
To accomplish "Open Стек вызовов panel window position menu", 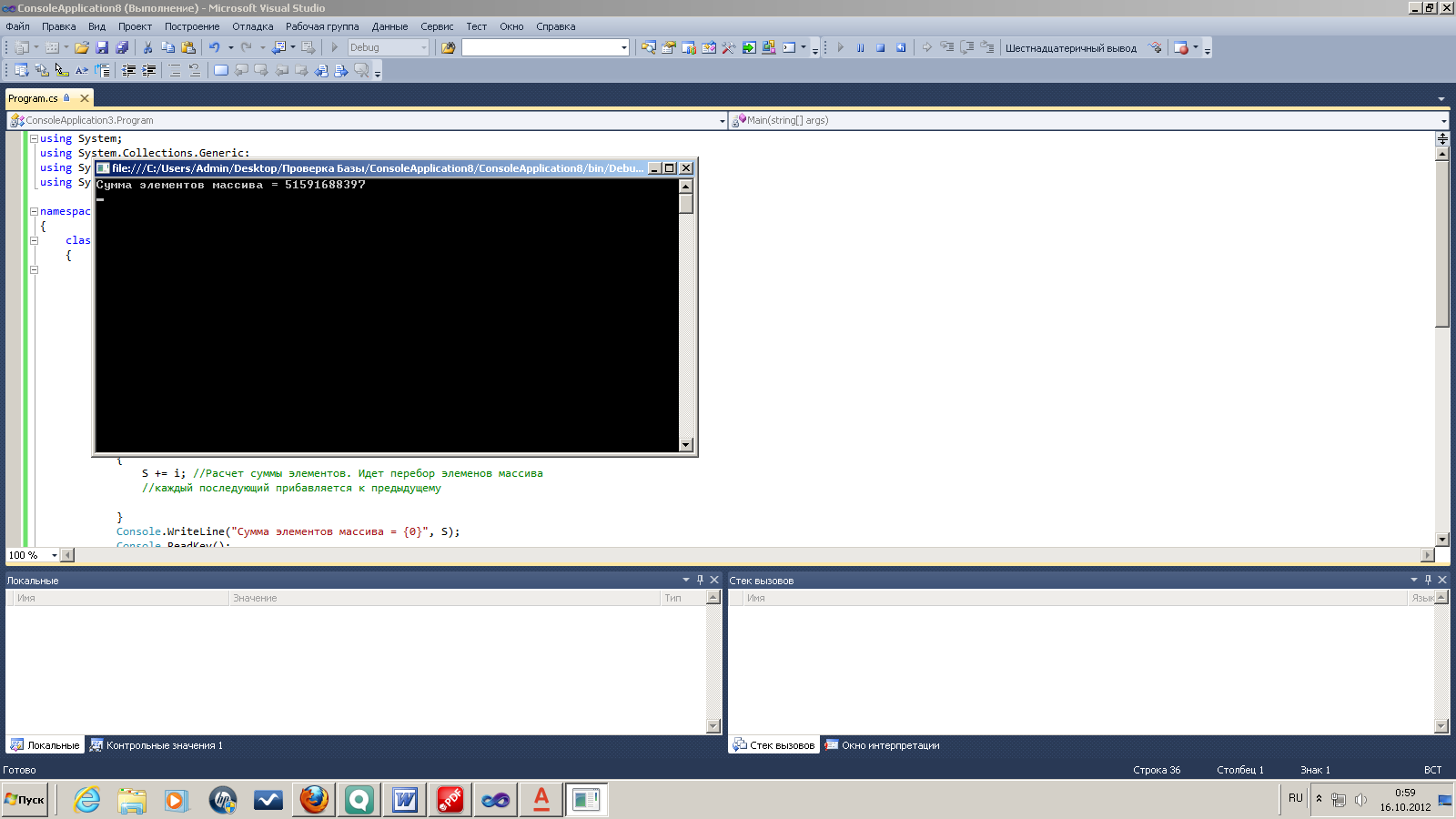I will [1414, 580].
